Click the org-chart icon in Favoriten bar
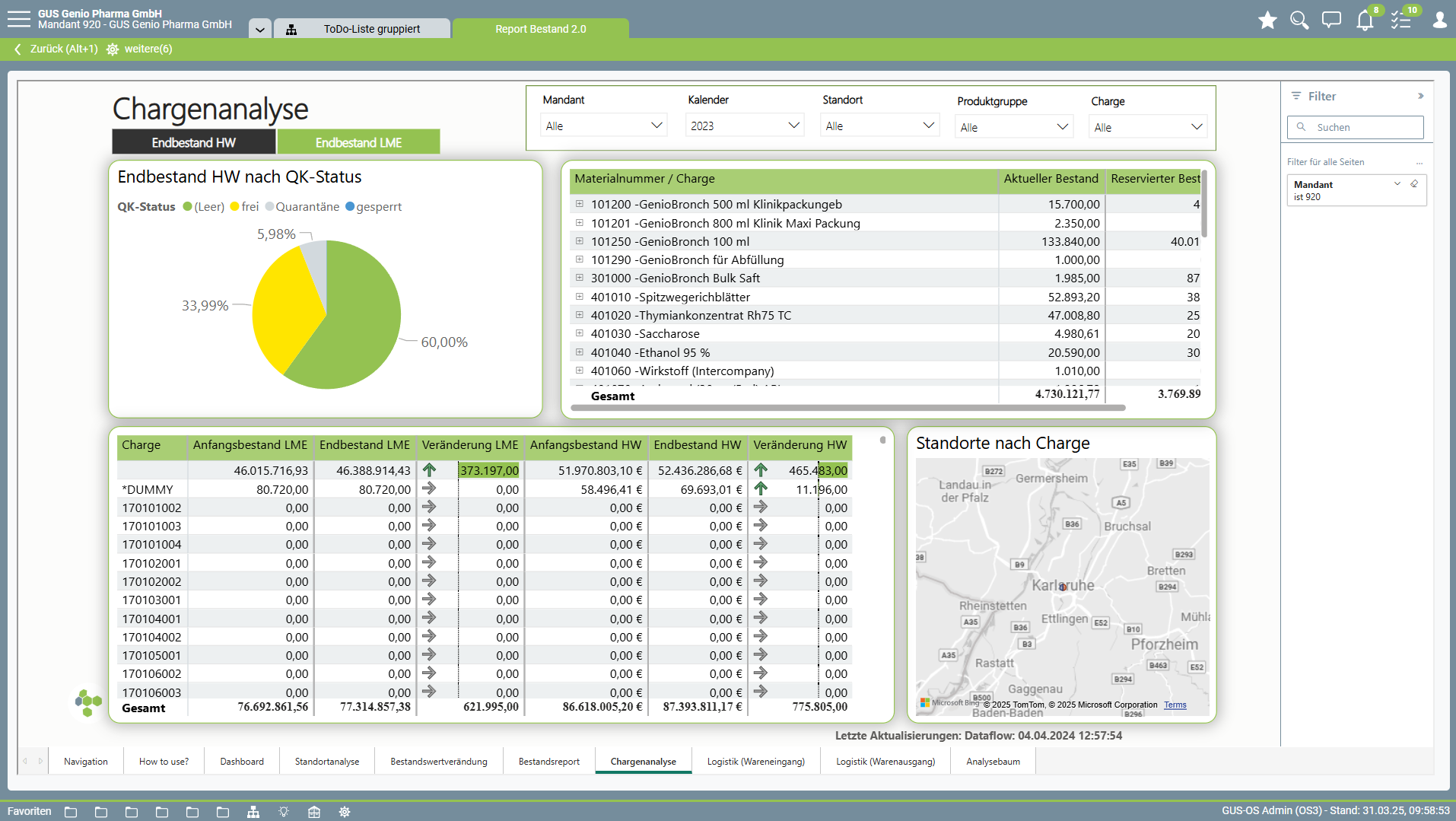This screenshot has height=821, width=1456. click(253, 812)
